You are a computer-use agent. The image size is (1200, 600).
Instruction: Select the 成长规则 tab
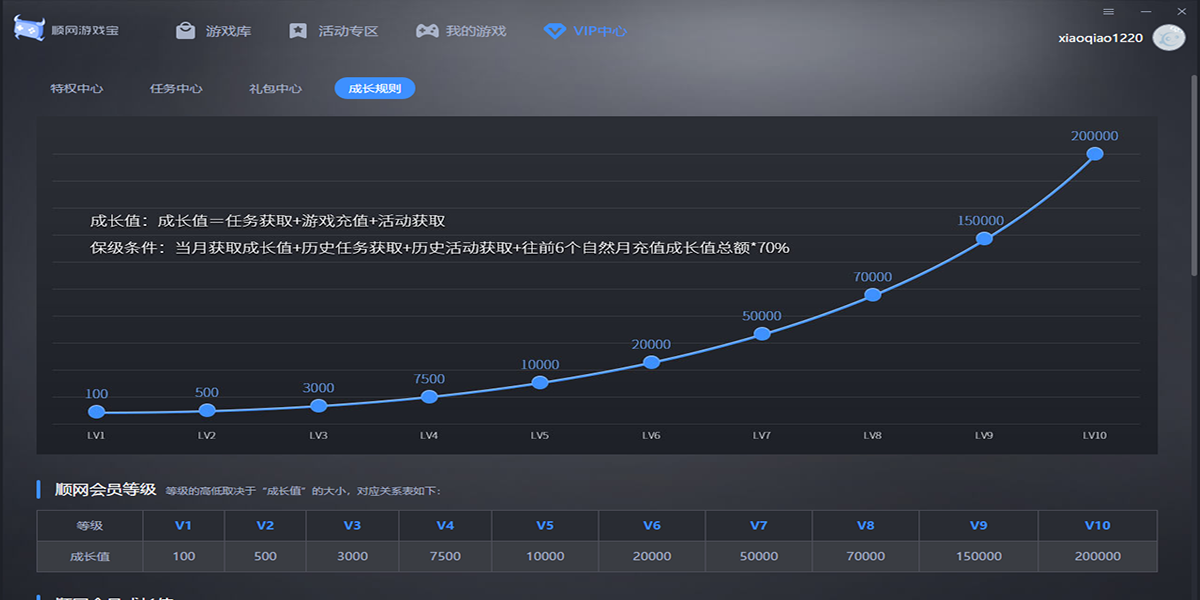374,88
